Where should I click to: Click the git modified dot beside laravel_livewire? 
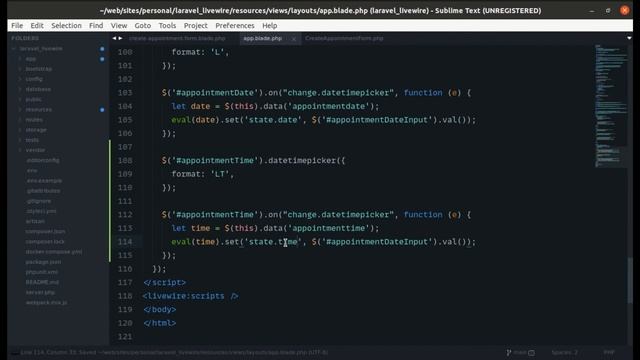pyautogui.click(x=102, y=49)
